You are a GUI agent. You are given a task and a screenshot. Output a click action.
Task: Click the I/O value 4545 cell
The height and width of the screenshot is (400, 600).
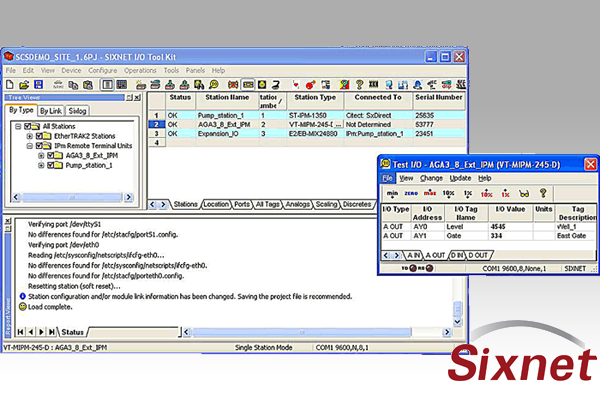coord(510,227)
